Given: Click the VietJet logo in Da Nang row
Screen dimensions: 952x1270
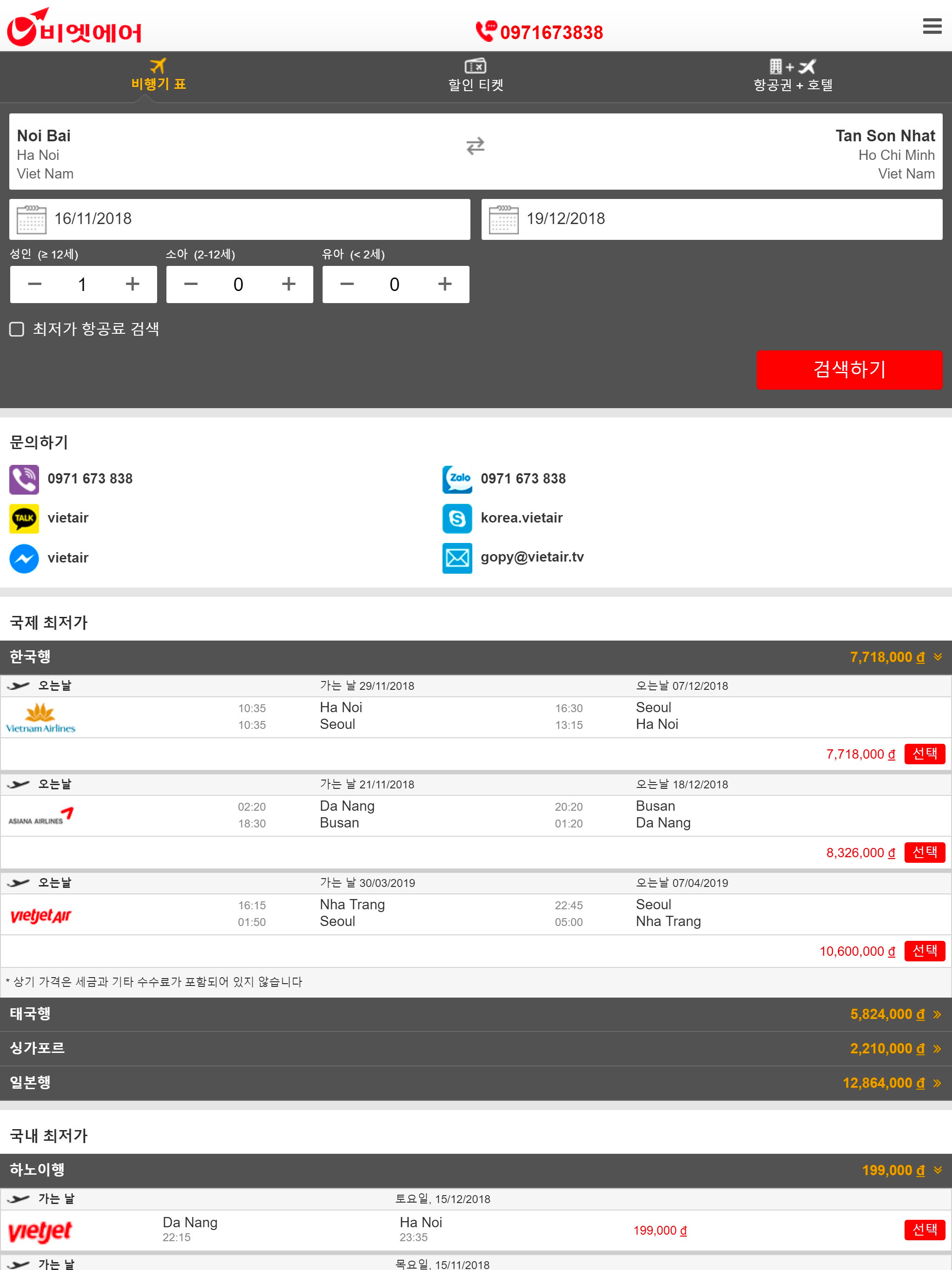Looking at the screenshot, I should click(40, 1231).
